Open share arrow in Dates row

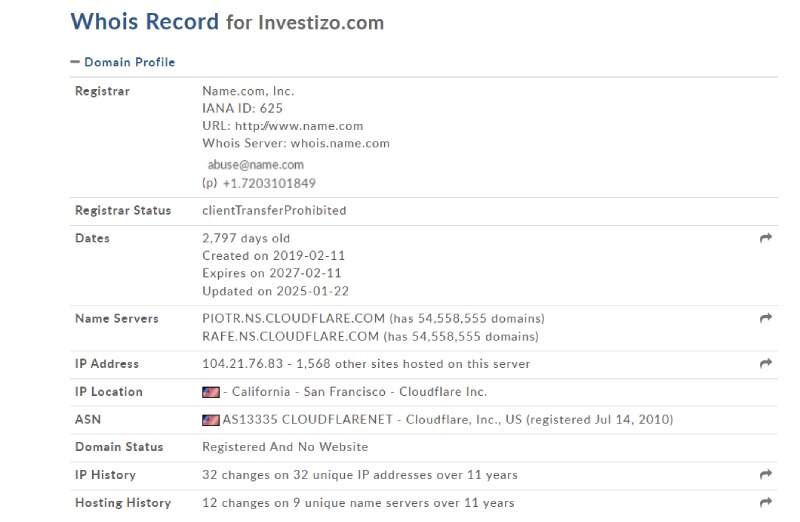tap(765, 238)
